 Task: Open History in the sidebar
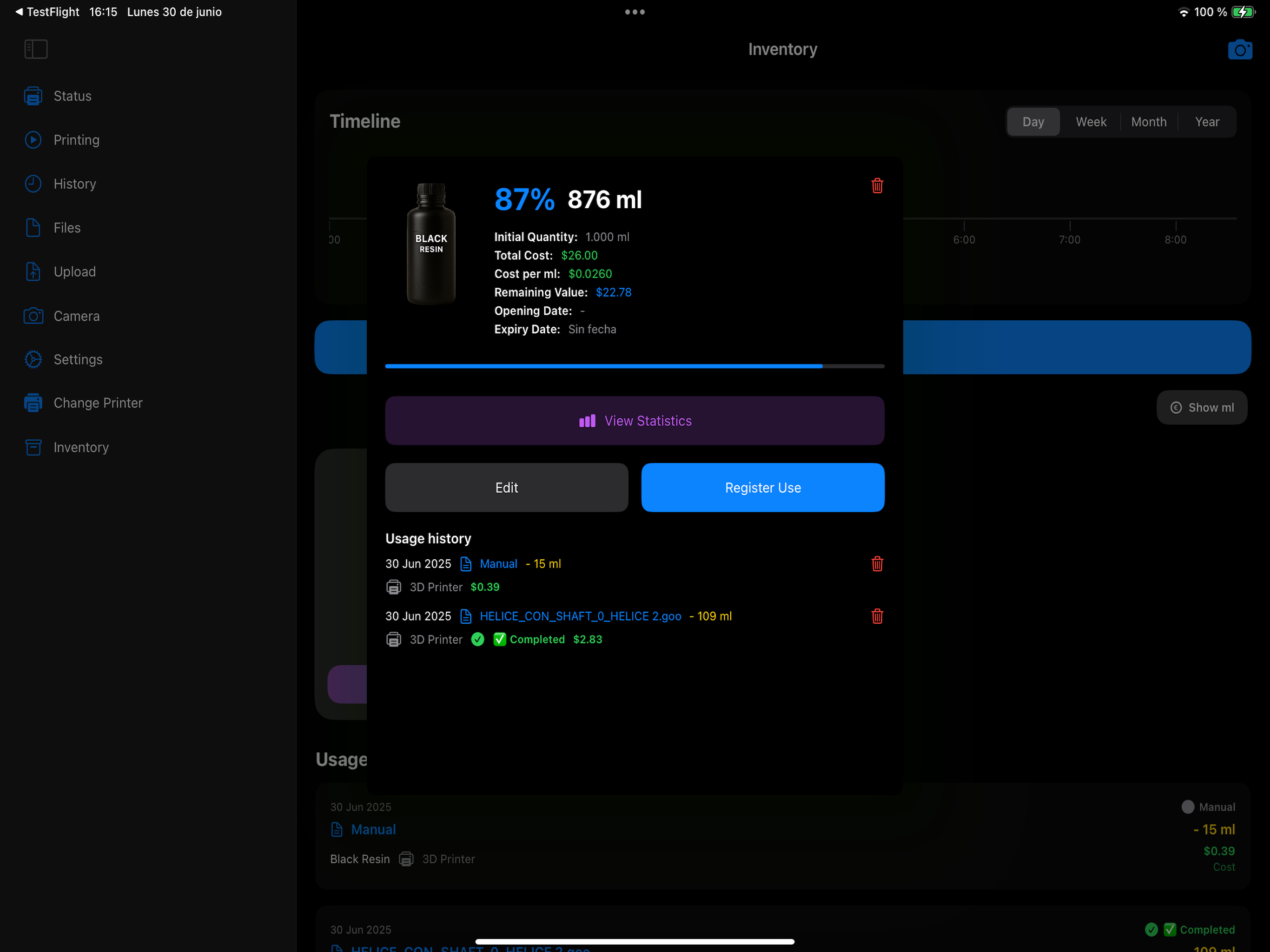(75, 184)
